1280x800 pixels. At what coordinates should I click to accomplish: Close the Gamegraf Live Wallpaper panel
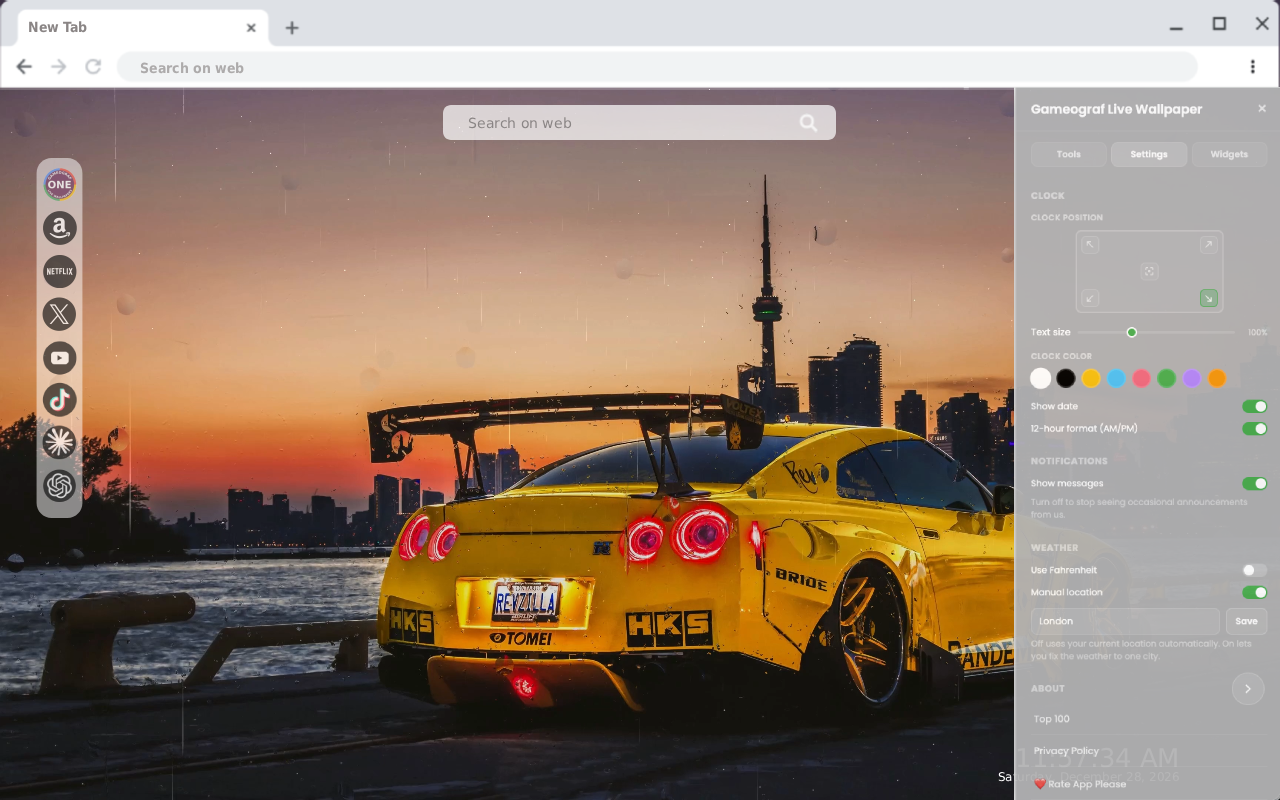[1262, 109]
